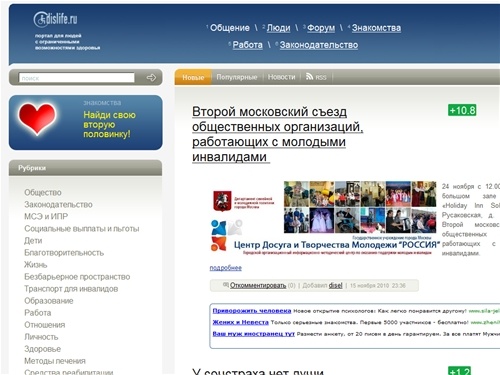Viewport: 500px width, 375px height.
Task: Click ad link Ваш муж иностранец тут
Action: [253, 333]
